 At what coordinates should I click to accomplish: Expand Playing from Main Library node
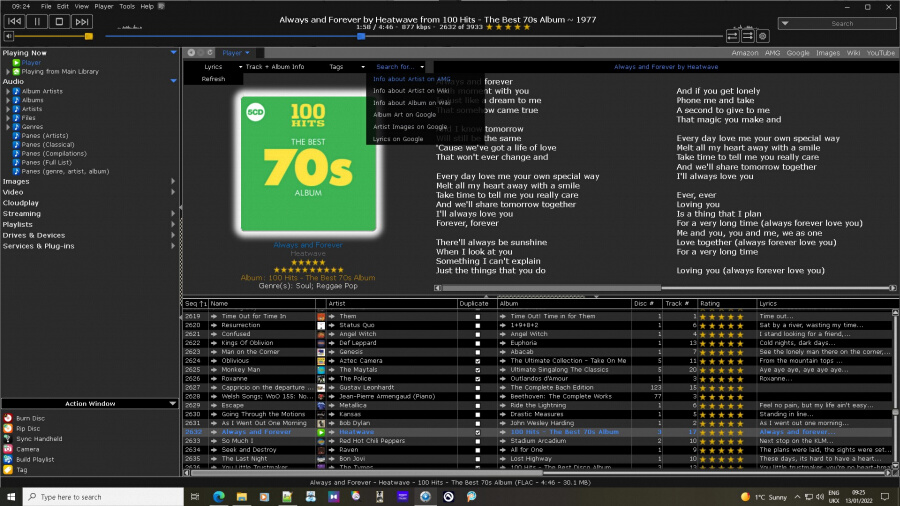click(8, 72)
